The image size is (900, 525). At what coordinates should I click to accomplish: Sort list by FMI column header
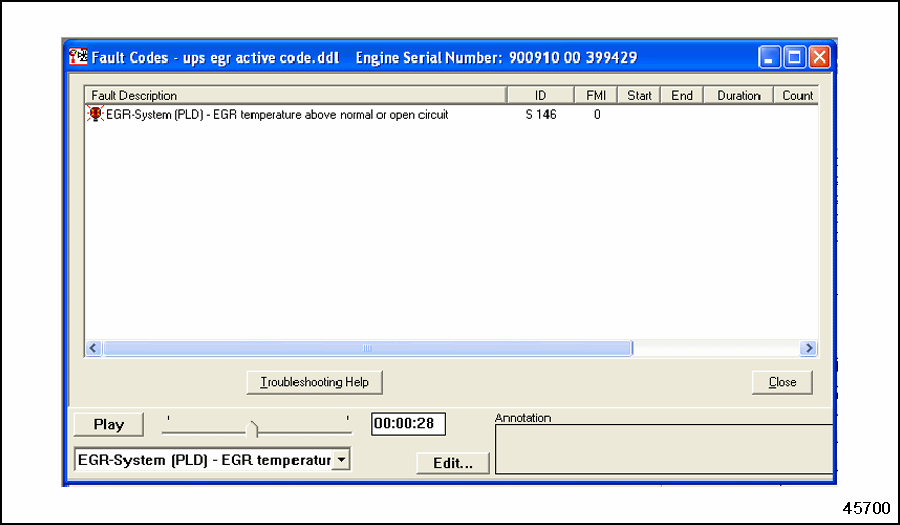click(x=595, y=96)
